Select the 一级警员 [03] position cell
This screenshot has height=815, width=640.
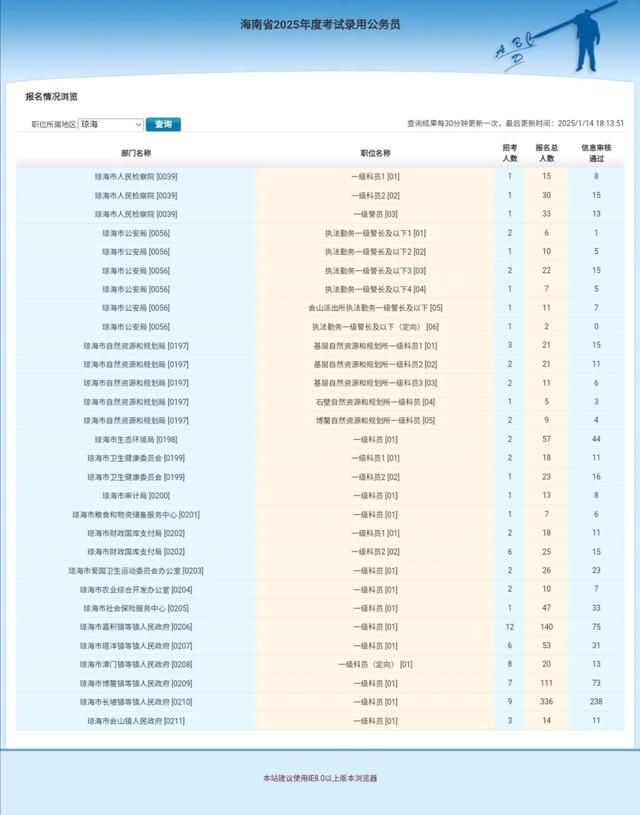[375, 214]
